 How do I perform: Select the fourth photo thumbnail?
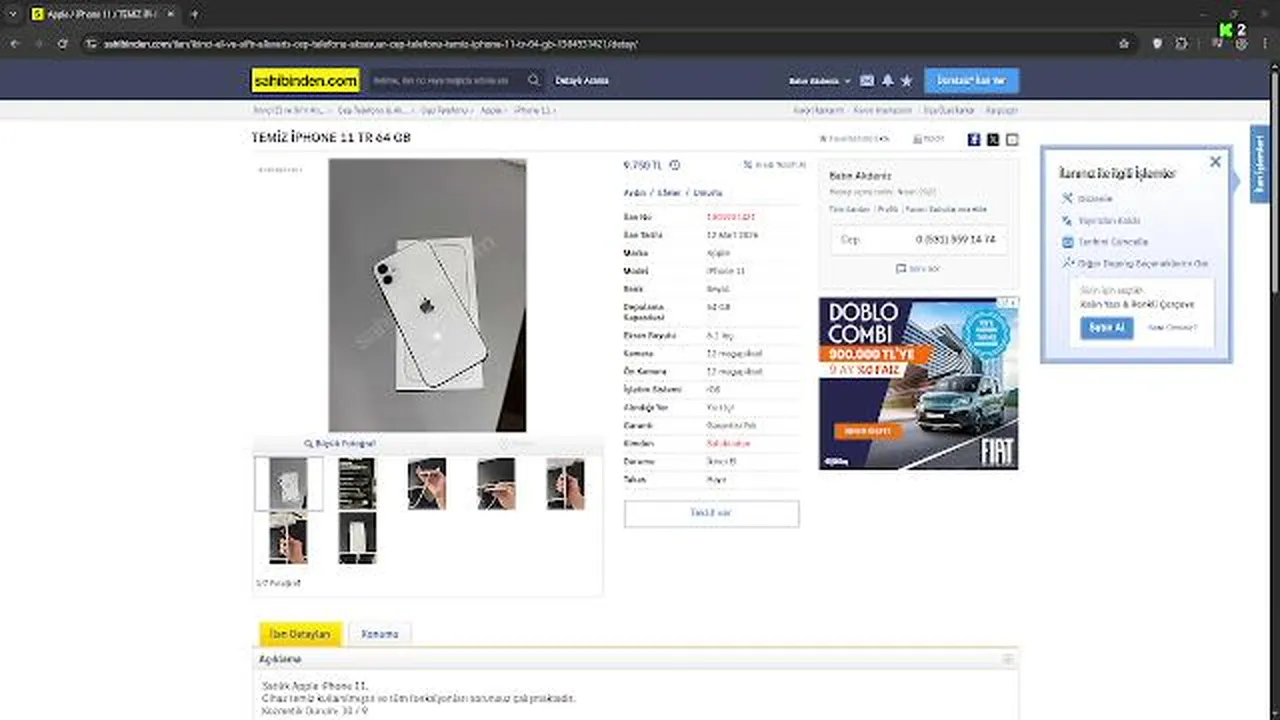(496, 483)
